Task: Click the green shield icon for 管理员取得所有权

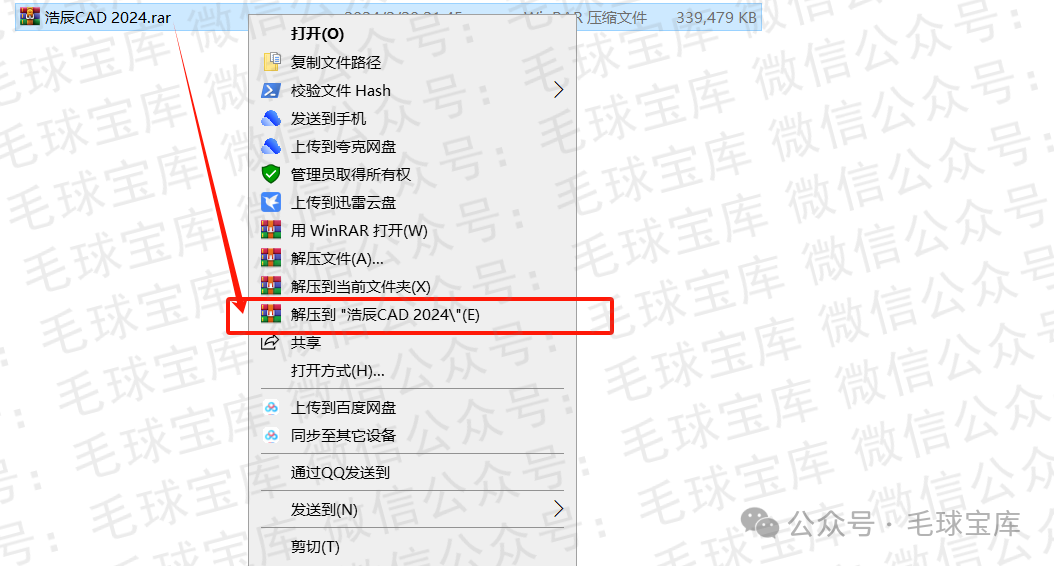Action: pos(271,174)
